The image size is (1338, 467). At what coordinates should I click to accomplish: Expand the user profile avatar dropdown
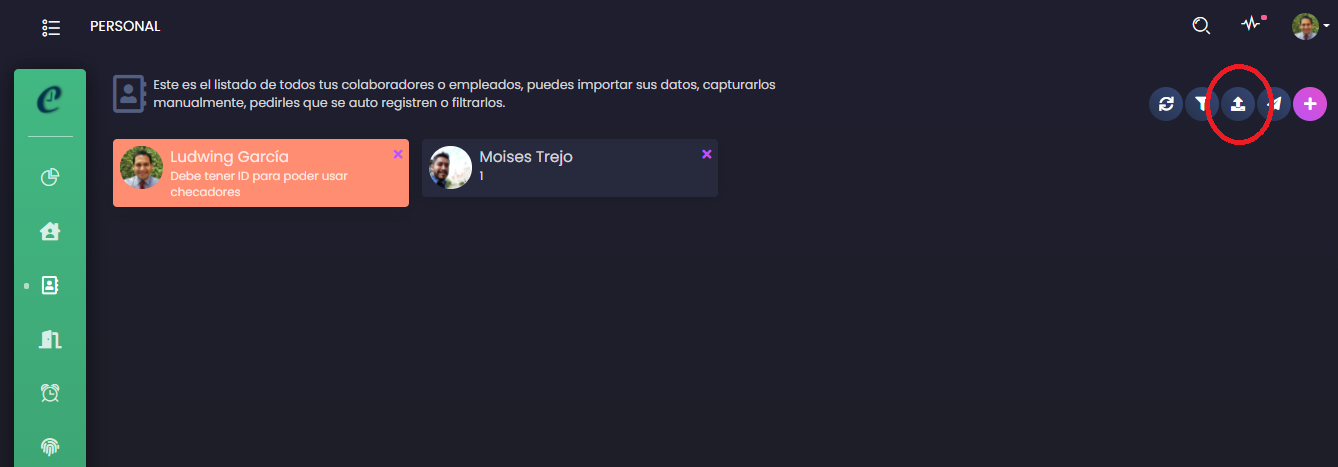click(1309, 26)
